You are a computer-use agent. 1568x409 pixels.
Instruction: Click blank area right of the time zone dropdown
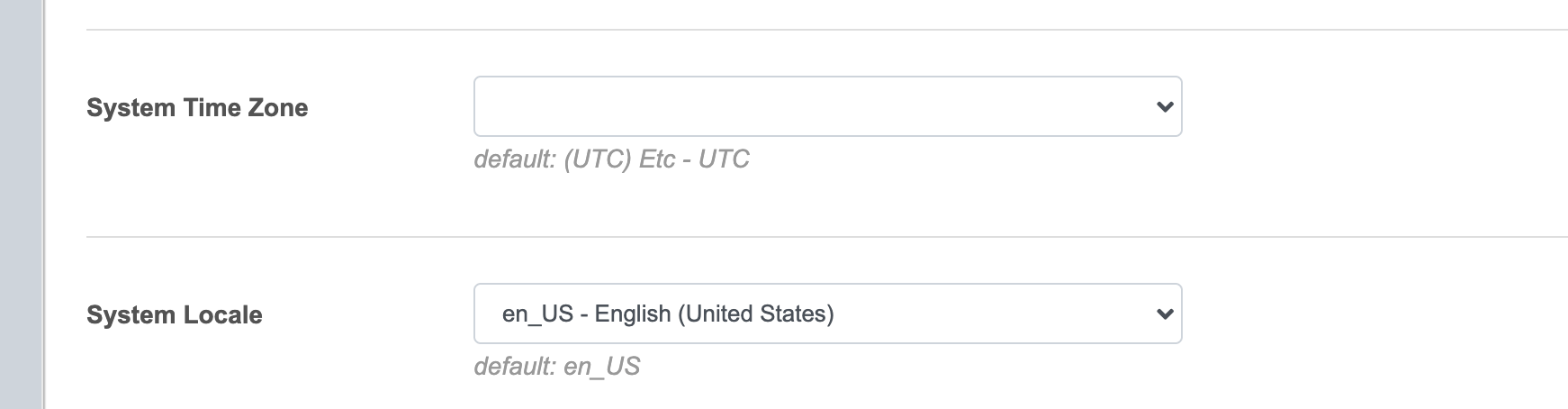1368,106
